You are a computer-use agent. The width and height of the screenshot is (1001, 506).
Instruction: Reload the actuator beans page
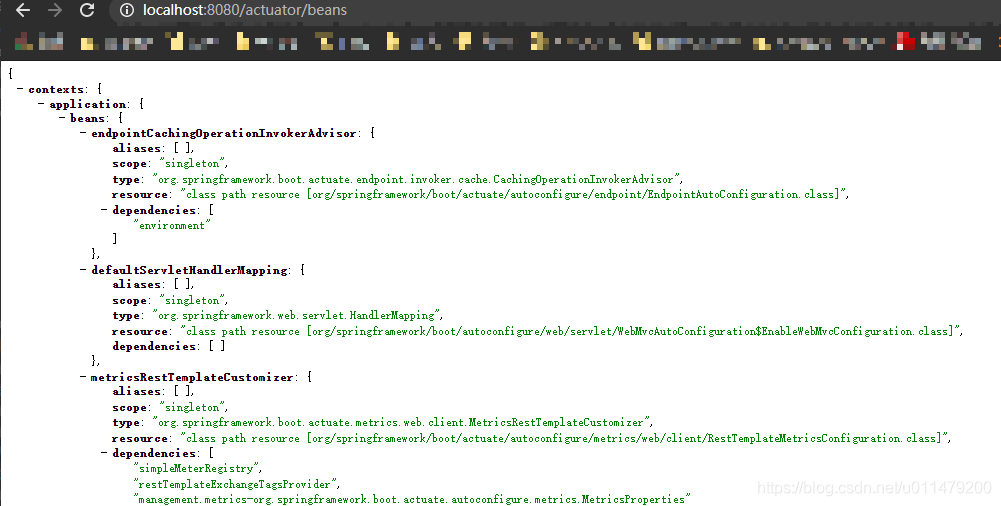87,10
